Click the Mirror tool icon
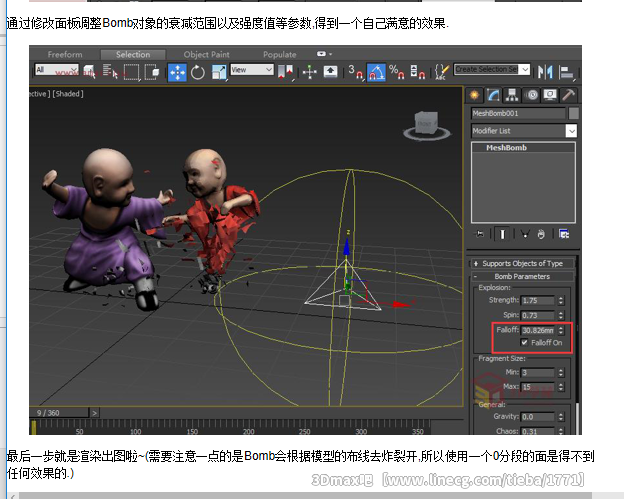The height and width of the screenshot is (499, 624). (545, 72)
